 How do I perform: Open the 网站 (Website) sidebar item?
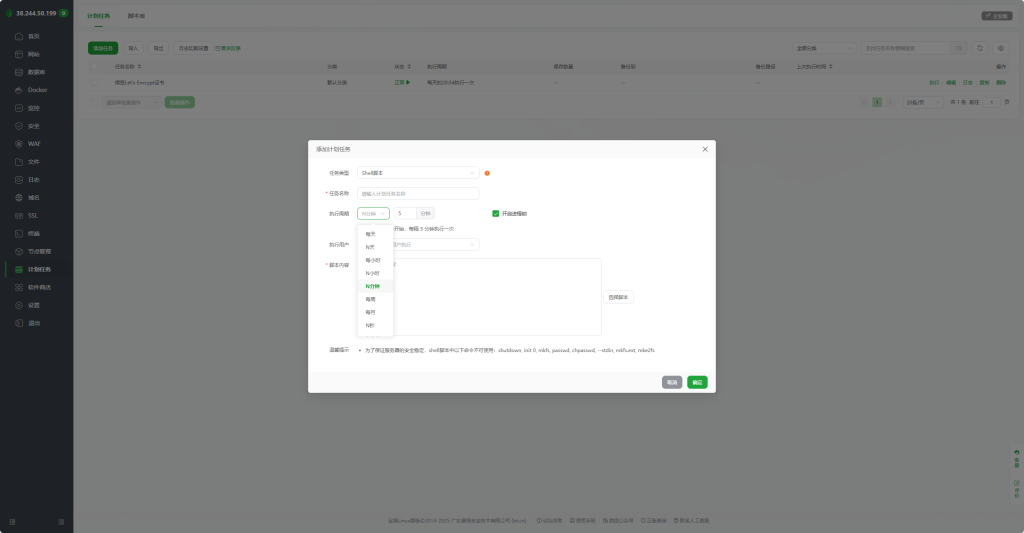coord(34,54)
